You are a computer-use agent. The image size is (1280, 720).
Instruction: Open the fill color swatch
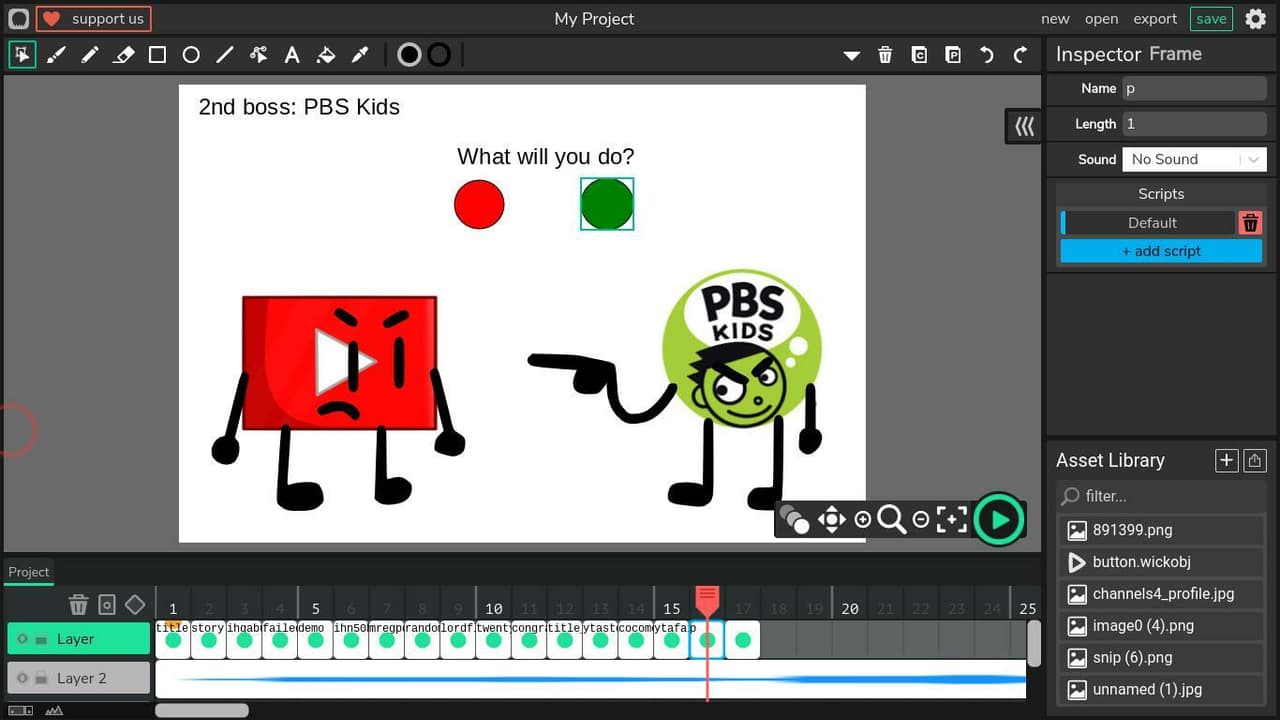(x=409, y=55)
